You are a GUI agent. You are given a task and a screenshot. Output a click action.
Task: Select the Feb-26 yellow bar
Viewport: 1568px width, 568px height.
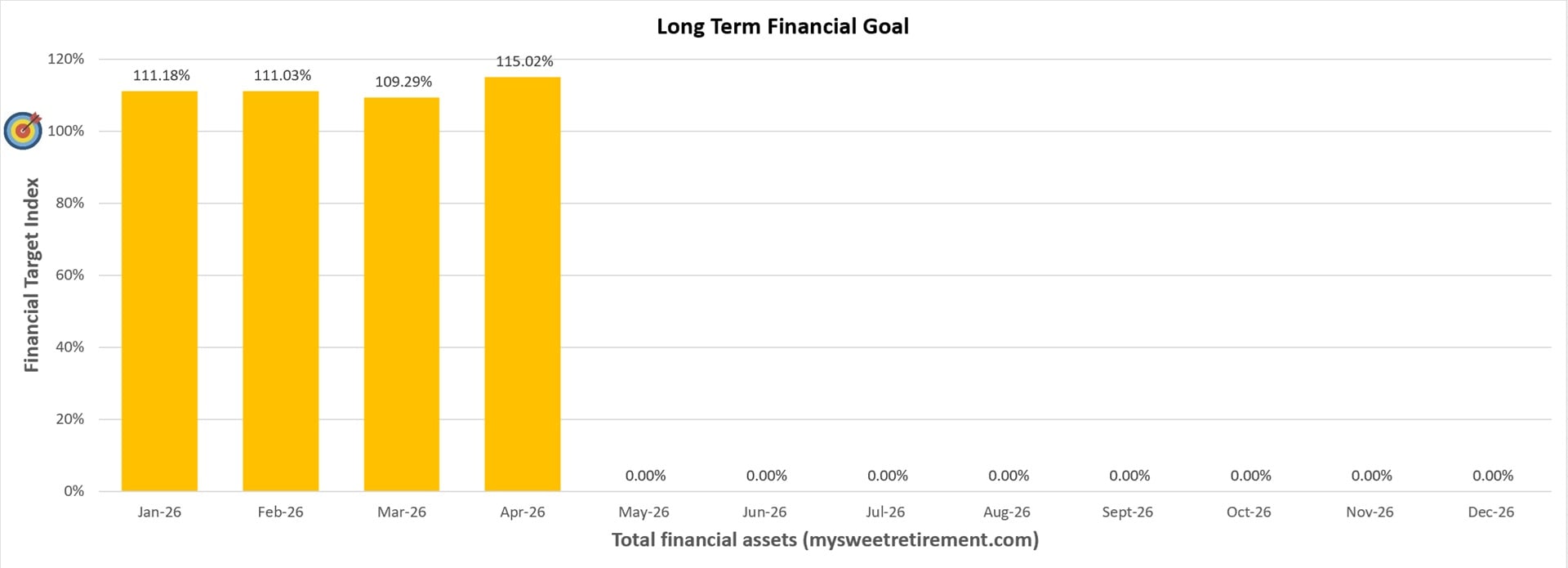point(280,290)
